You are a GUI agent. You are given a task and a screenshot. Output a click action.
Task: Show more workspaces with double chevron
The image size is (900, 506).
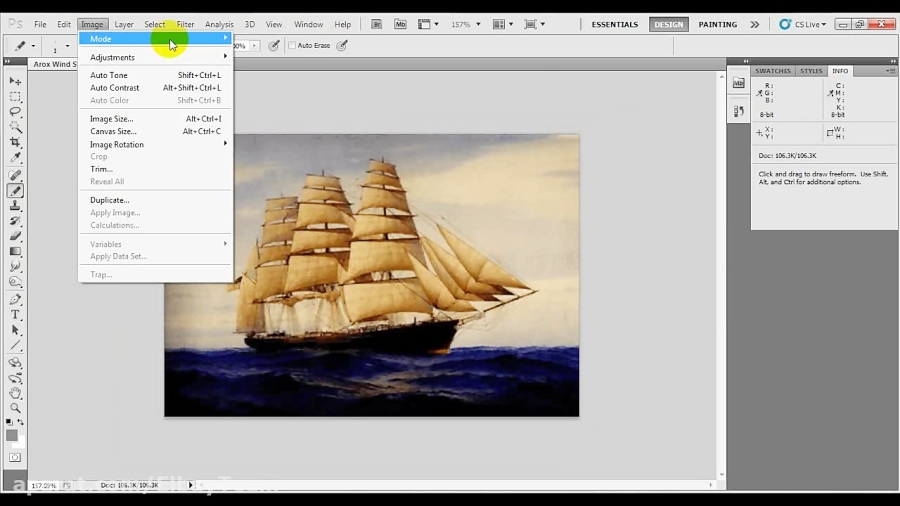[754, 24]
